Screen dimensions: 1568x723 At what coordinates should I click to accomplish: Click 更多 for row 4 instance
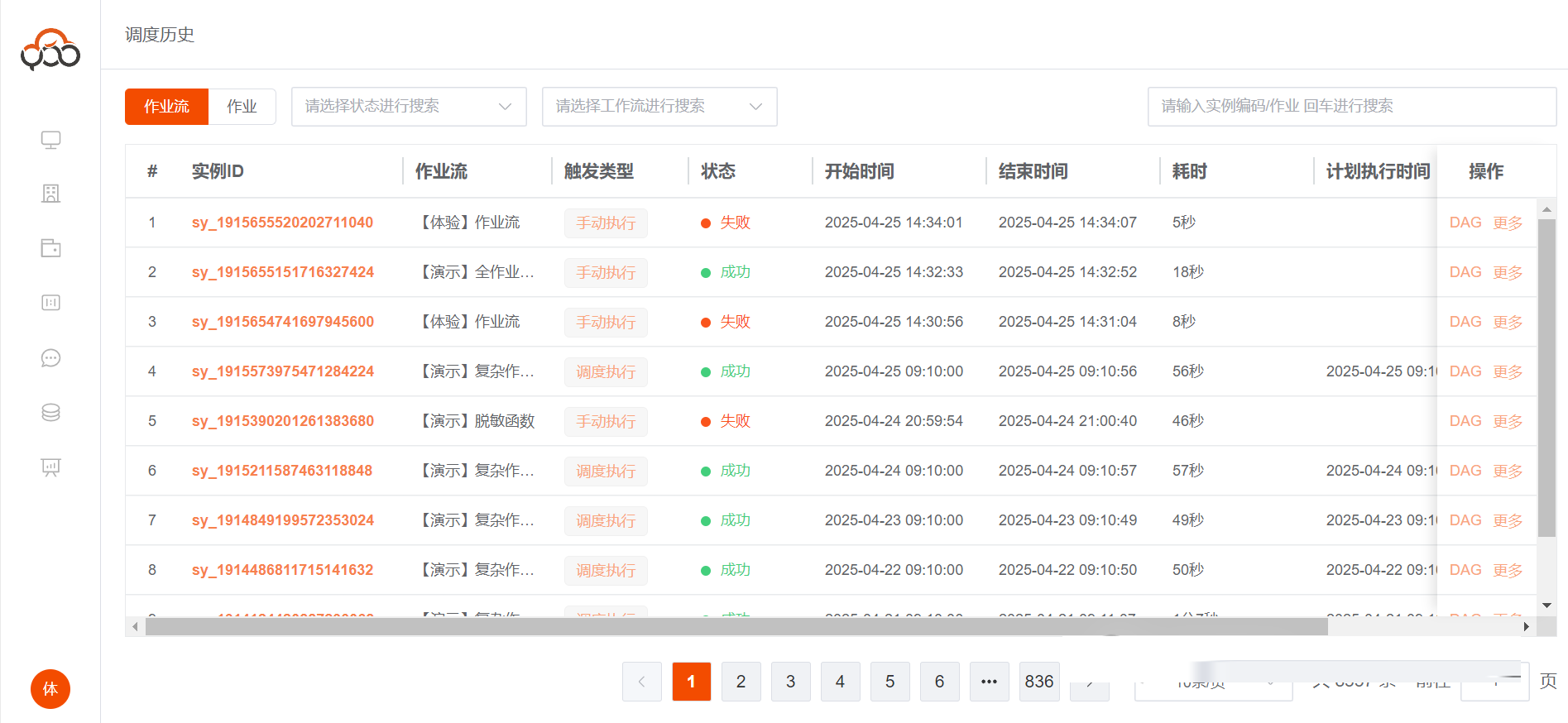coord(1508,371)
